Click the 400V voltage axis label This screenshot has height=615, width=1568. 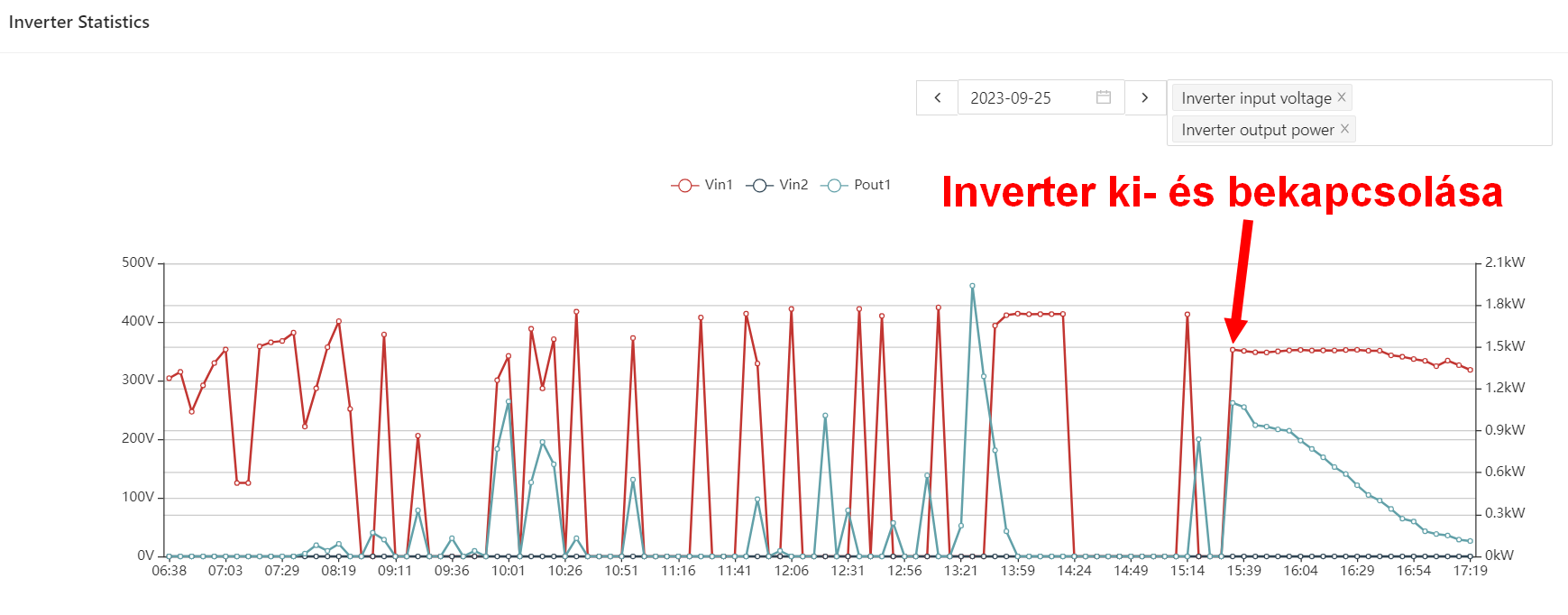(138, 321)
